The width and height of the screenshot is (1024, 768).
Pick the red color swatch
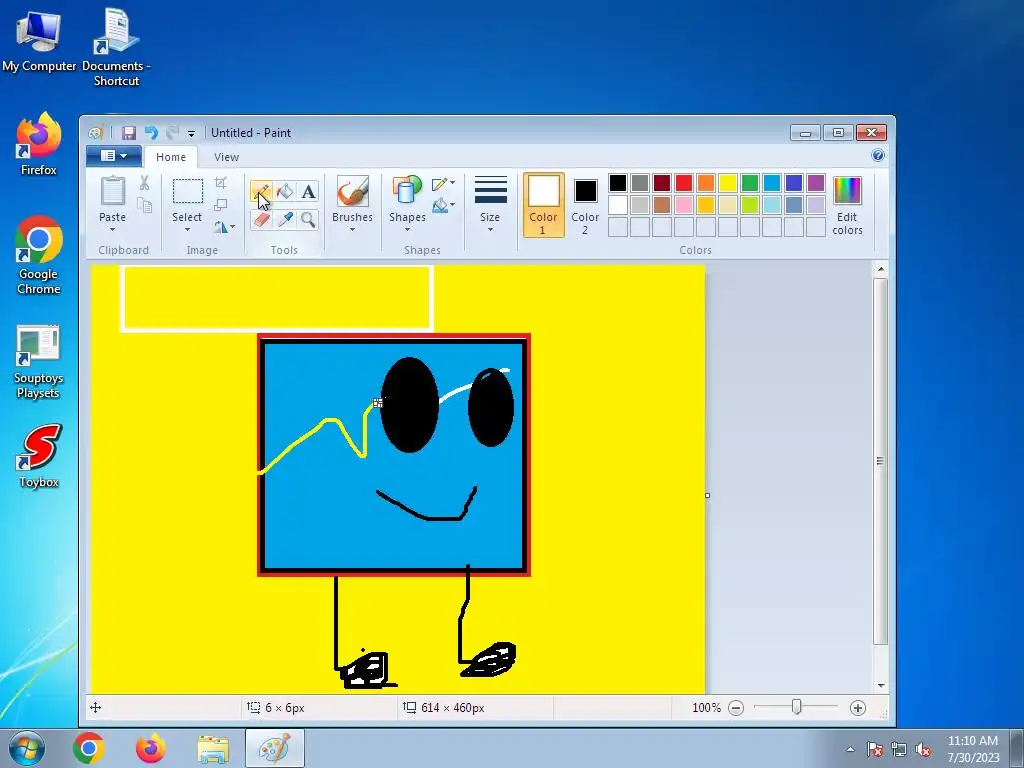[684, 183]
